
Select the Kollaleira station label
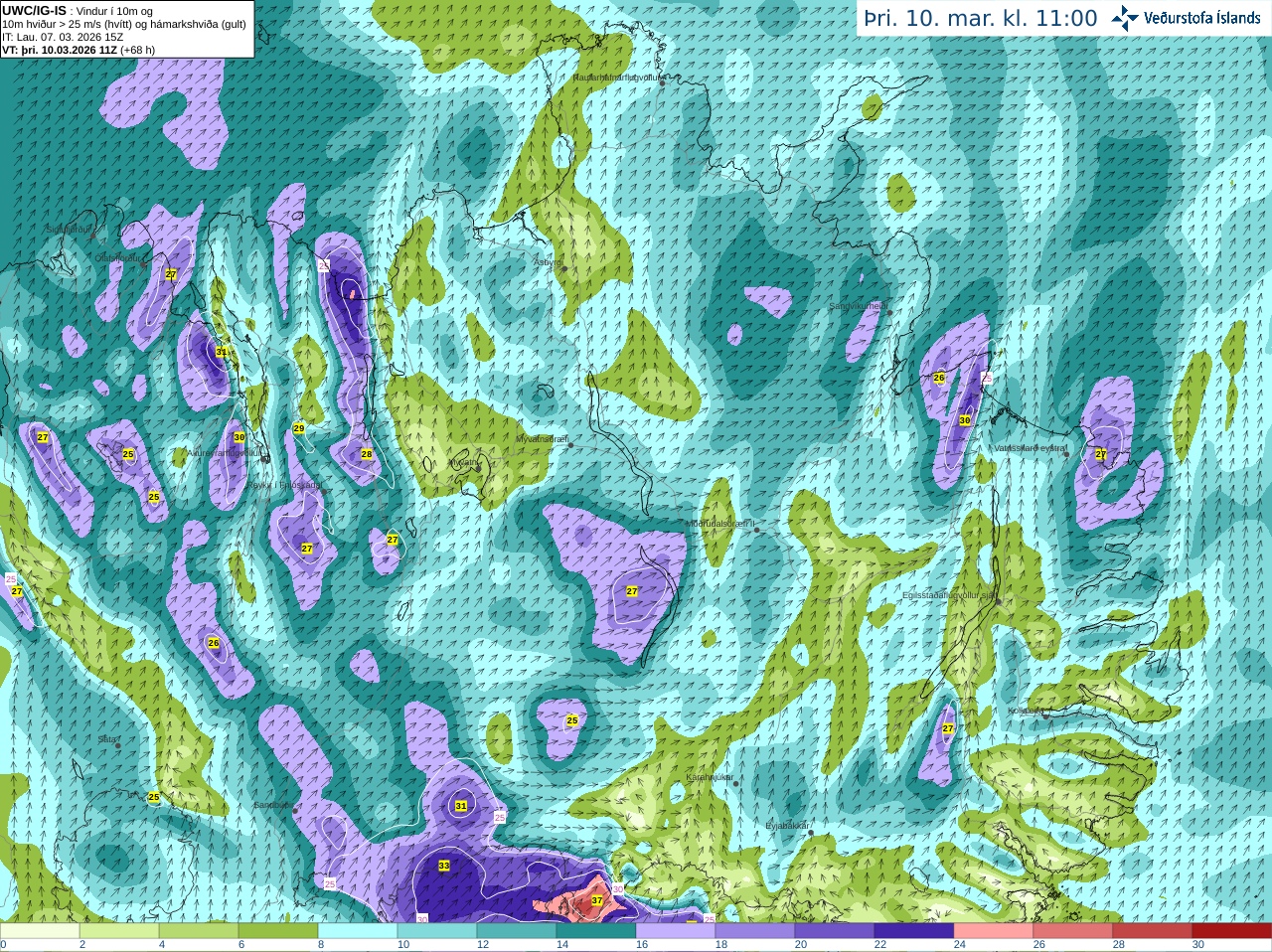pos(1025,711)
